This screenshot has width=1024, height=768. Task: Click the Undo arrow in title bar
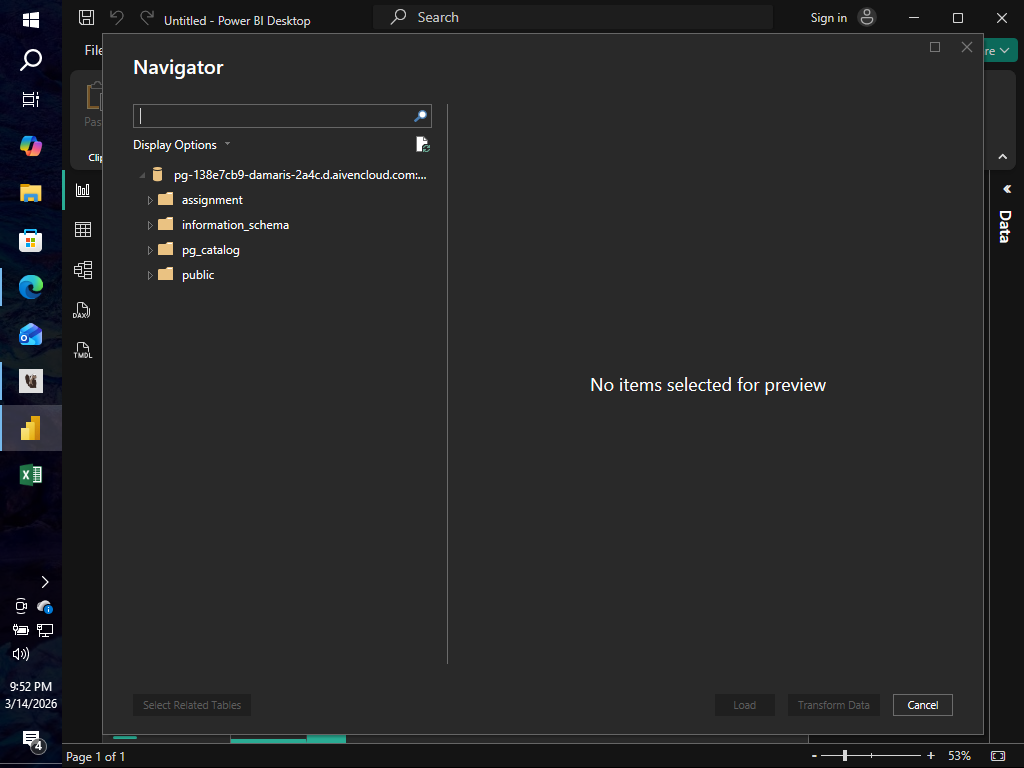[x=117, y=18]
